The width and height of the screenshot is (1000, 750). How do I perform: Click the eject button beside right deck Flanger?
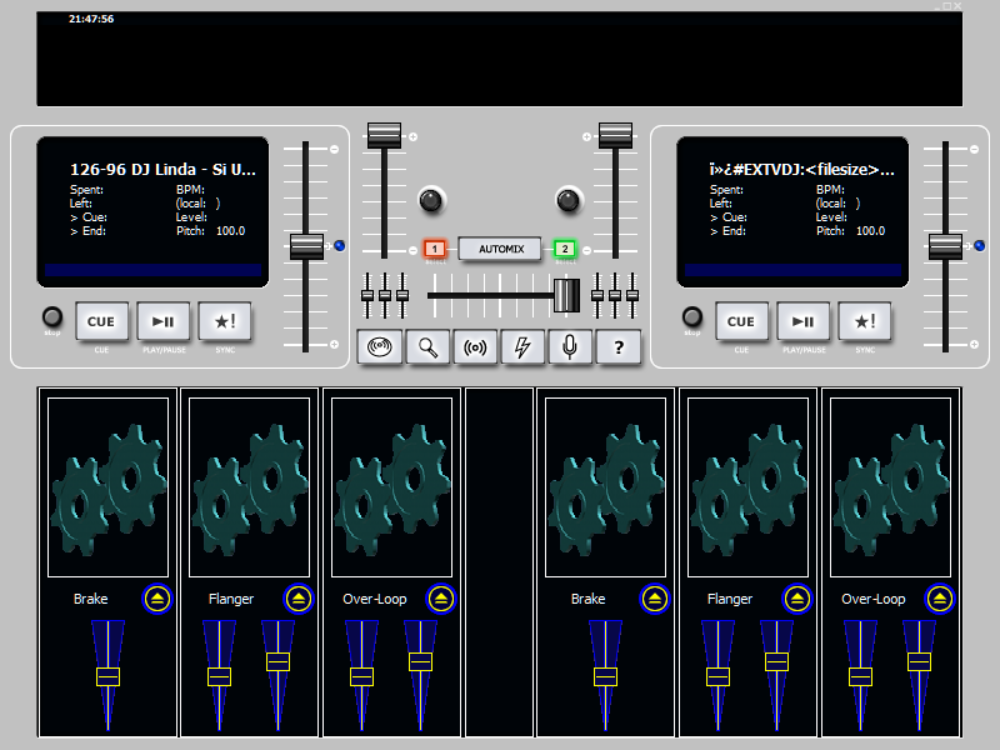tap(797, 599)
